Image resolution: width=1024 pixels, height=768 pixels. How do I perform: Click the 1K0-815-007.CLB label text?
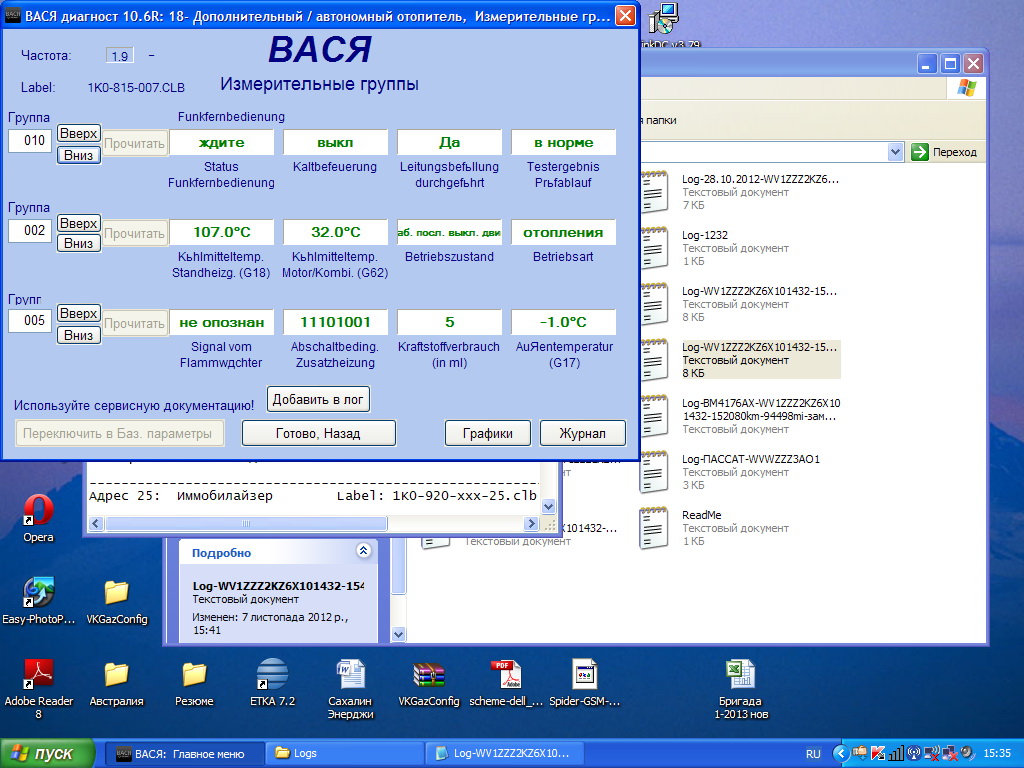(136, 88)
